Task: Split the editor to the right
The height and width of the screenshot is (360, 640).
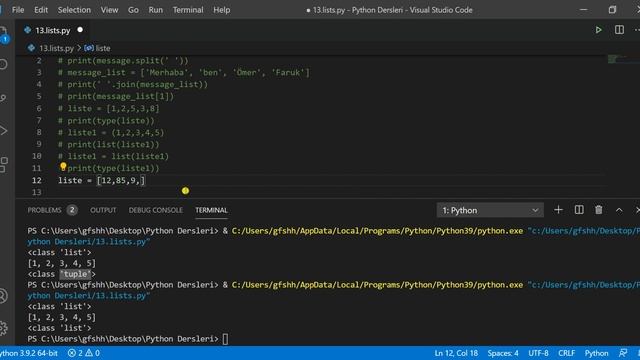Action: (619, 30)
